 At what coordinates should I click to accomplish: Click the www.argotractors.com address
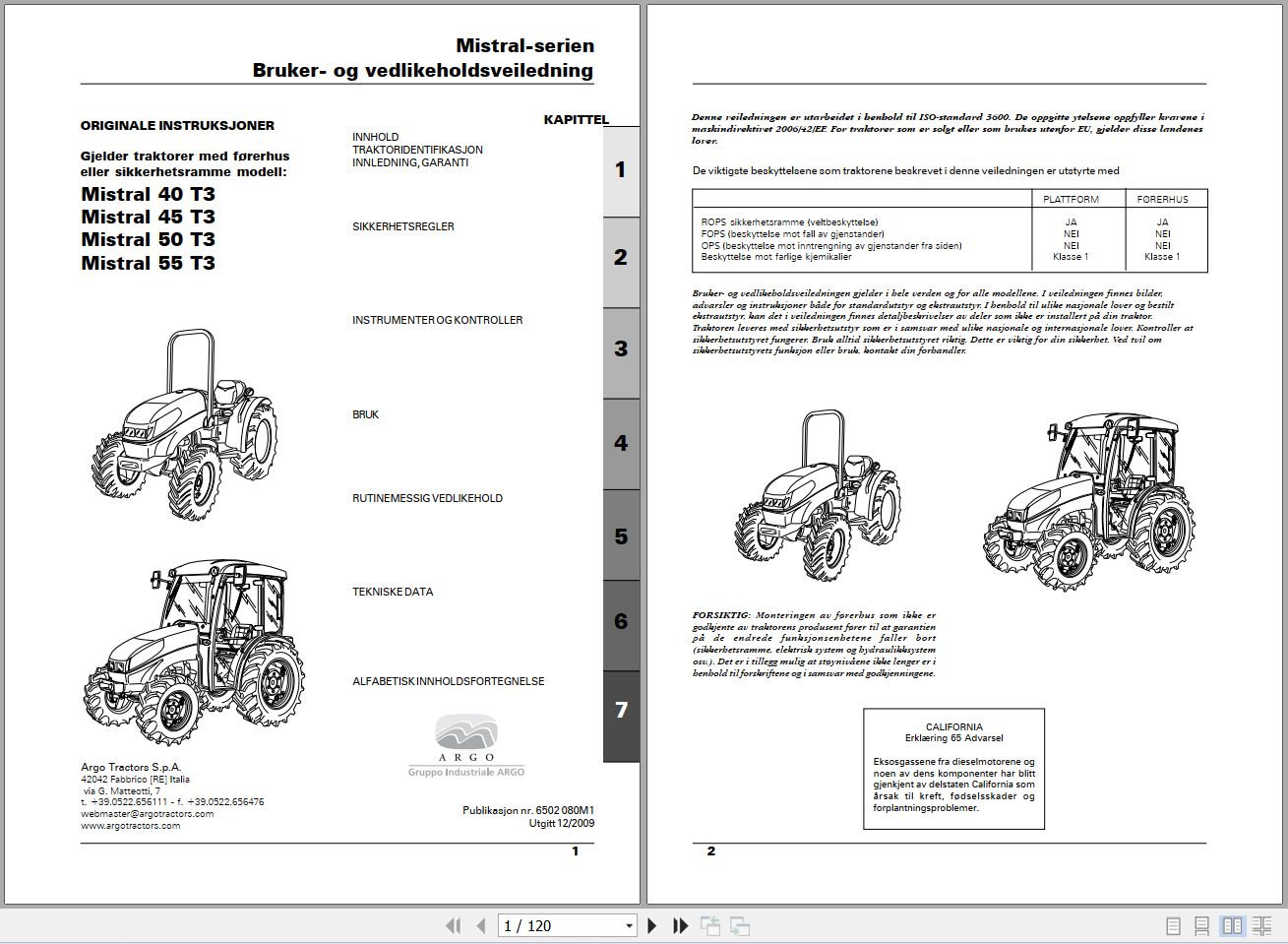131,826
